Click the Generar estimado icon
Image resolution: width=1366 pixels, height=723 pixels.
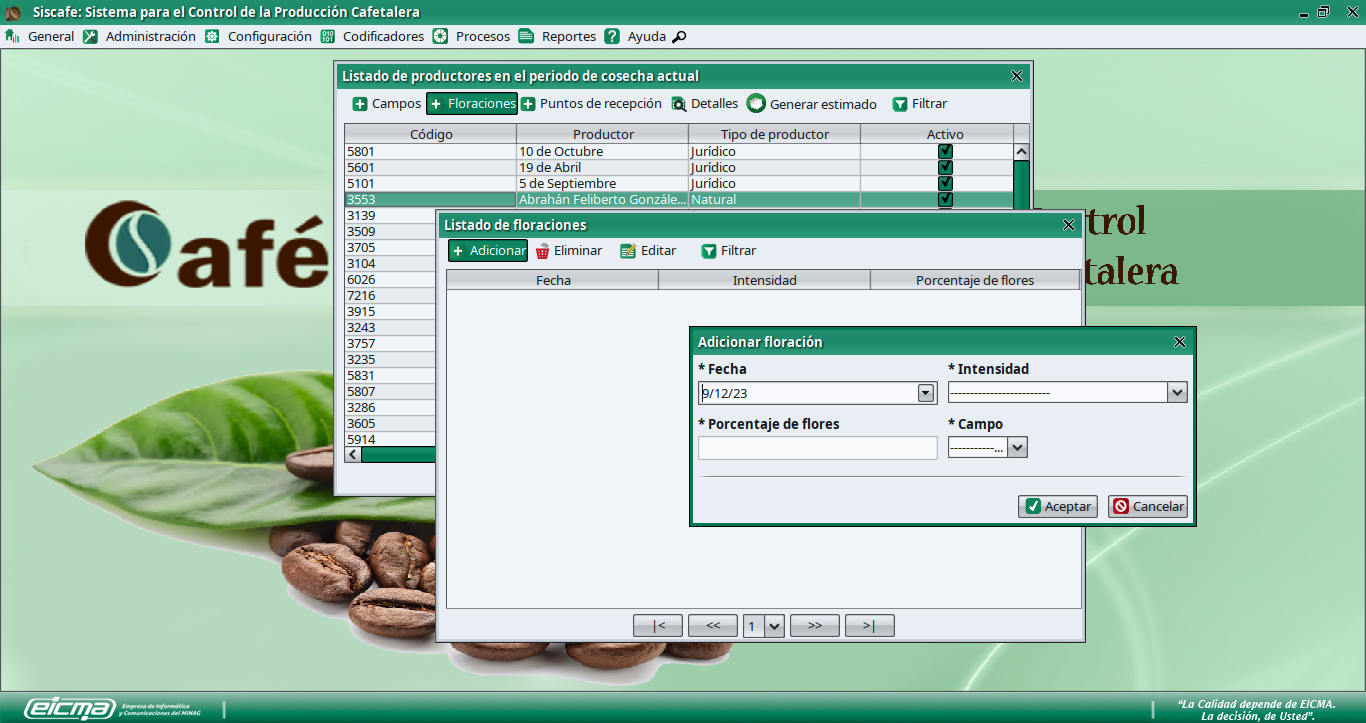[x=756, y=104]
